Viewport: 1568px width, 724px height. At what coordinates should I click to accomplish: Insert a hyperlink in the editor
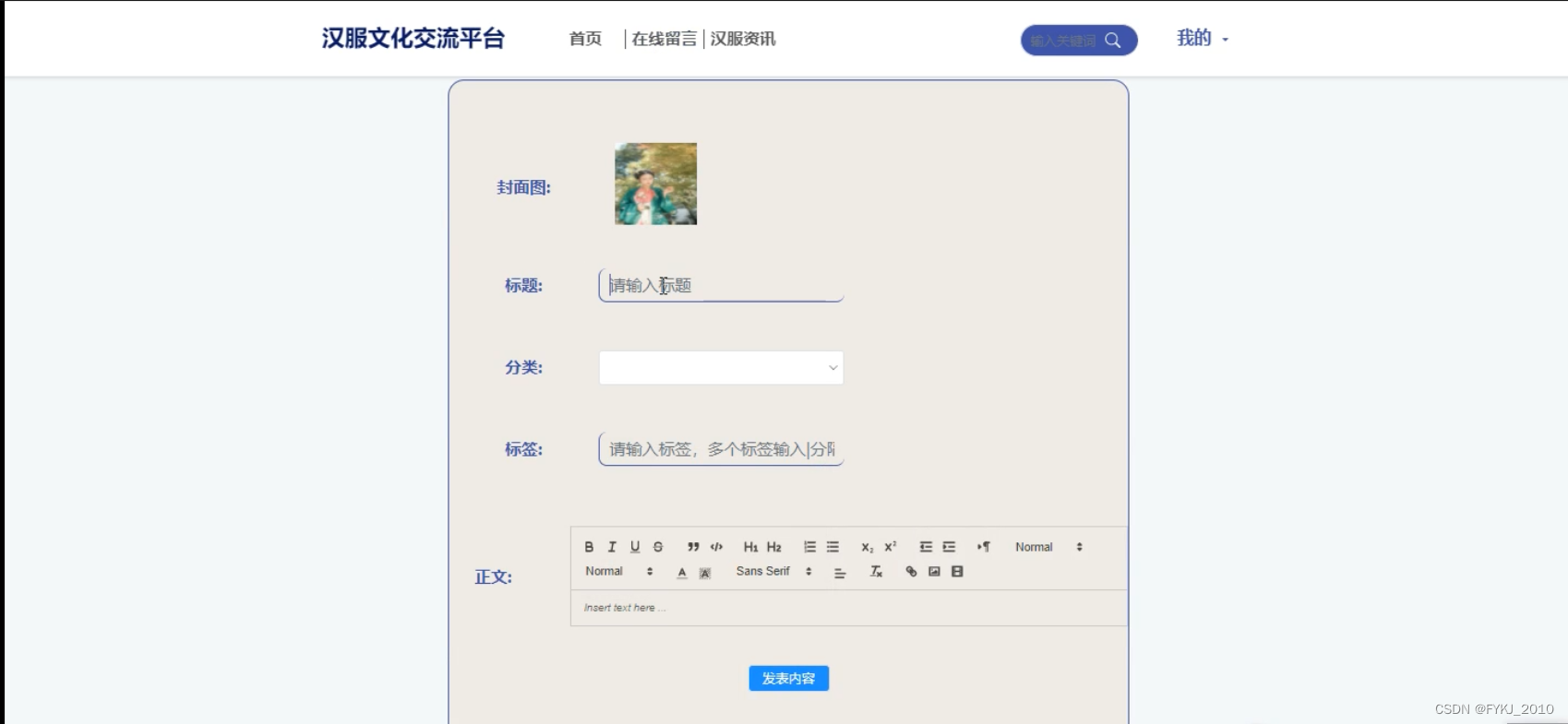911,572
